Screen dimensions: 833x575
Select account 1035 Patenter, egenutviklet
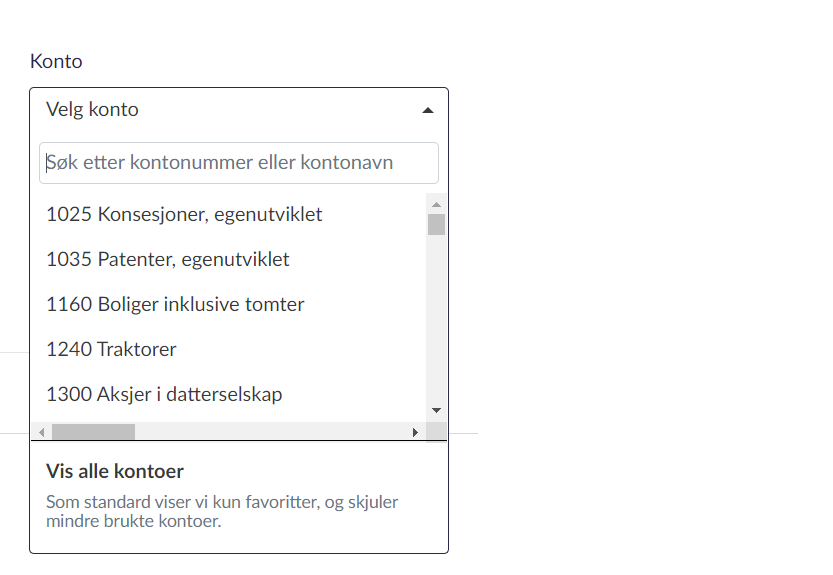[168, 259]
